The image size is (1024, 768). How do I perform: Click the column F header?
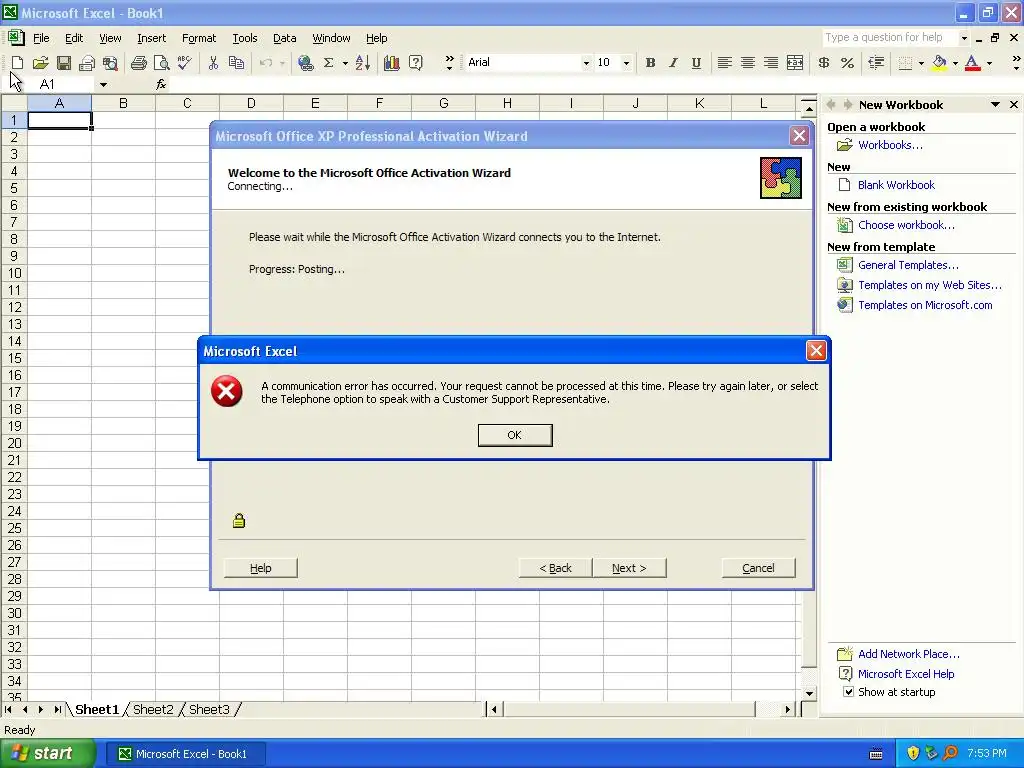[x=379, y=103]
